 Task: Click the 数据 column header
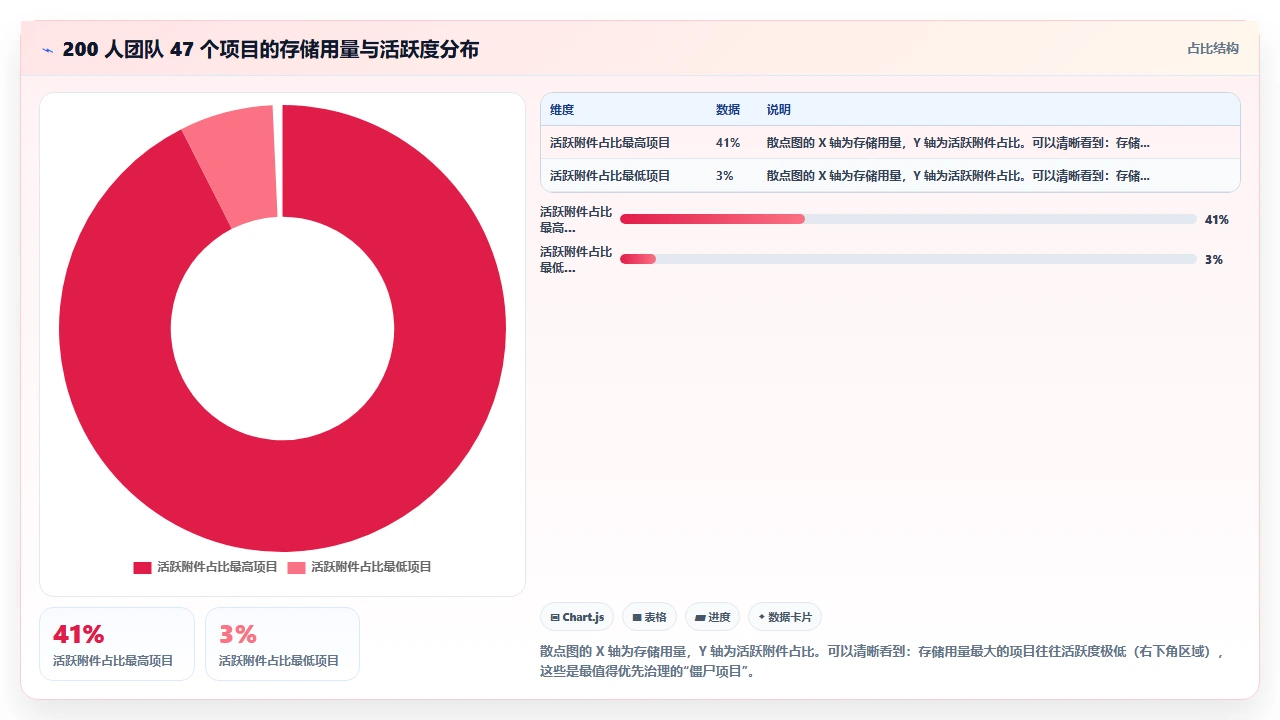(728, 110)
